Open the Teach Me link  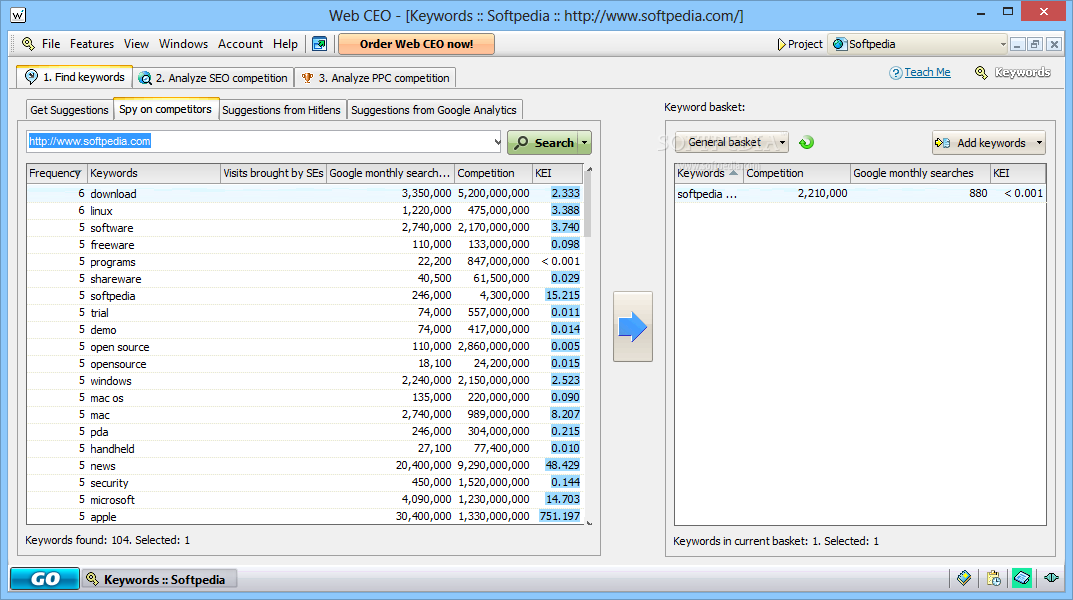[x=927, y=72]
